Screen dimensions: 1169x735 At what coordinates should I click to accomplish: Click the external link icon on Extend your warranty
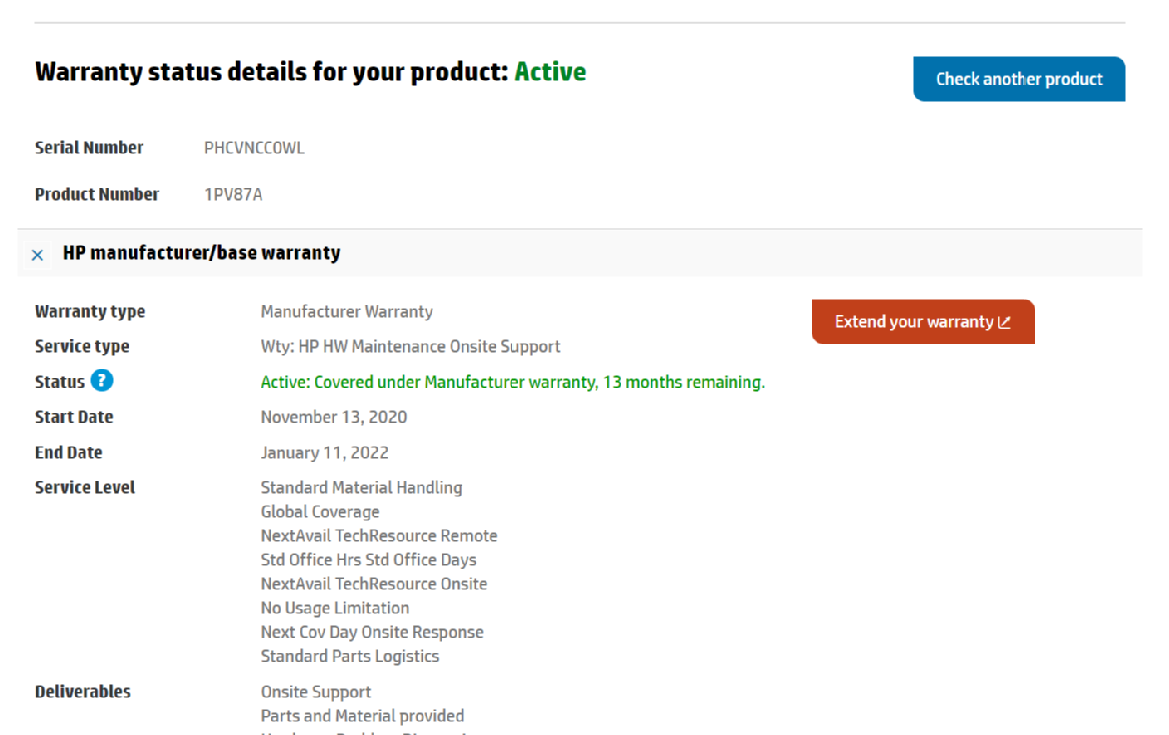click(x=1004, y=322)
